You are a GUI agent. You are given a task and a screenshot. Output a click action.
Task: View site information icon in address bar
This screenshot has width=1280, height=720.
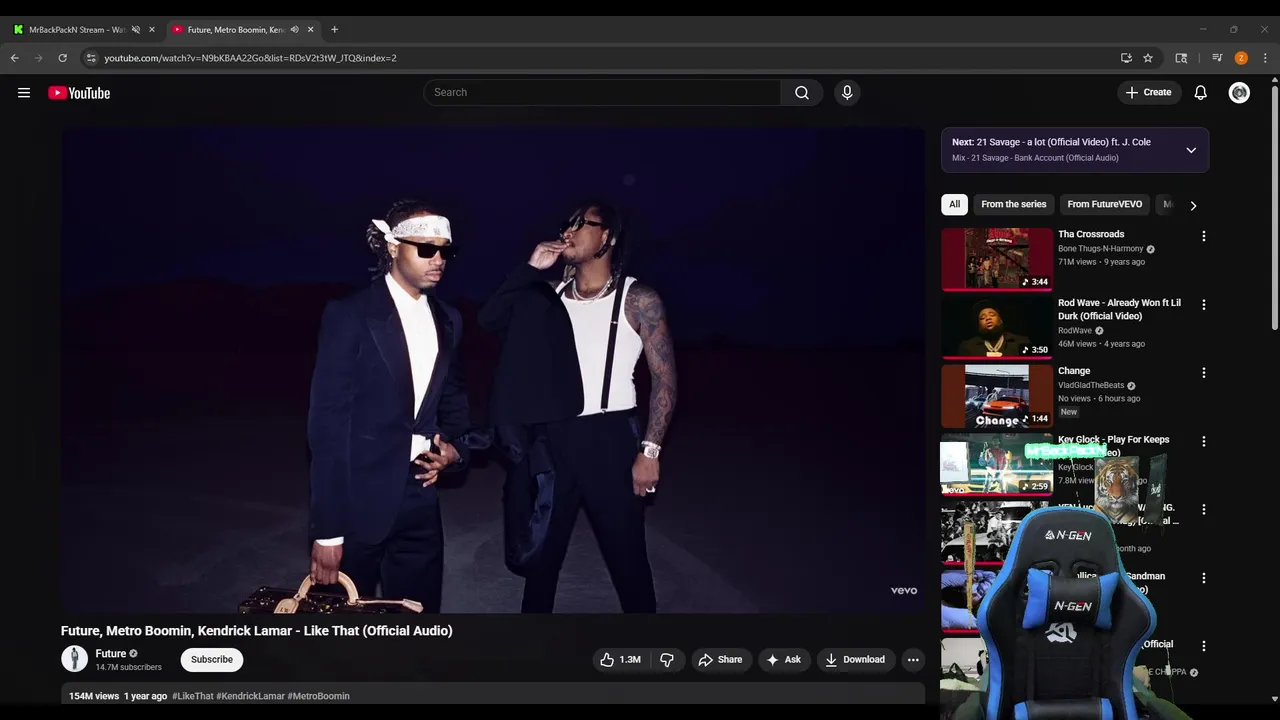[x=91, y=58]
